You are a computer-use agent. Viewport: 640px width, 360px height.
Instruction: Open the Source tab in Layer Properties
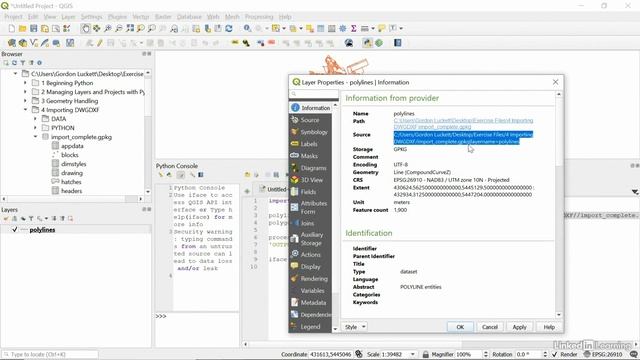tap(311, 120)
